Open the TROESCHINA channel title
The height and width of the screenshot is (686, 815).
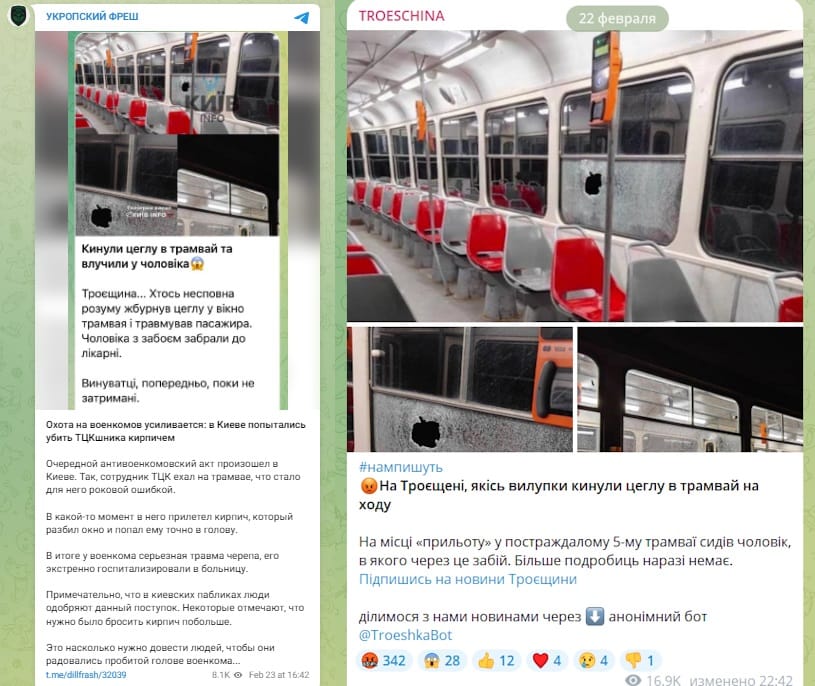click(402, 16)
